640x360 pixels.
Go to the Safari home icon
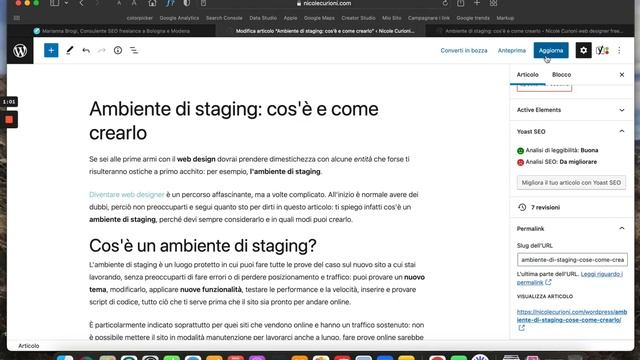[x=152, y=3]
